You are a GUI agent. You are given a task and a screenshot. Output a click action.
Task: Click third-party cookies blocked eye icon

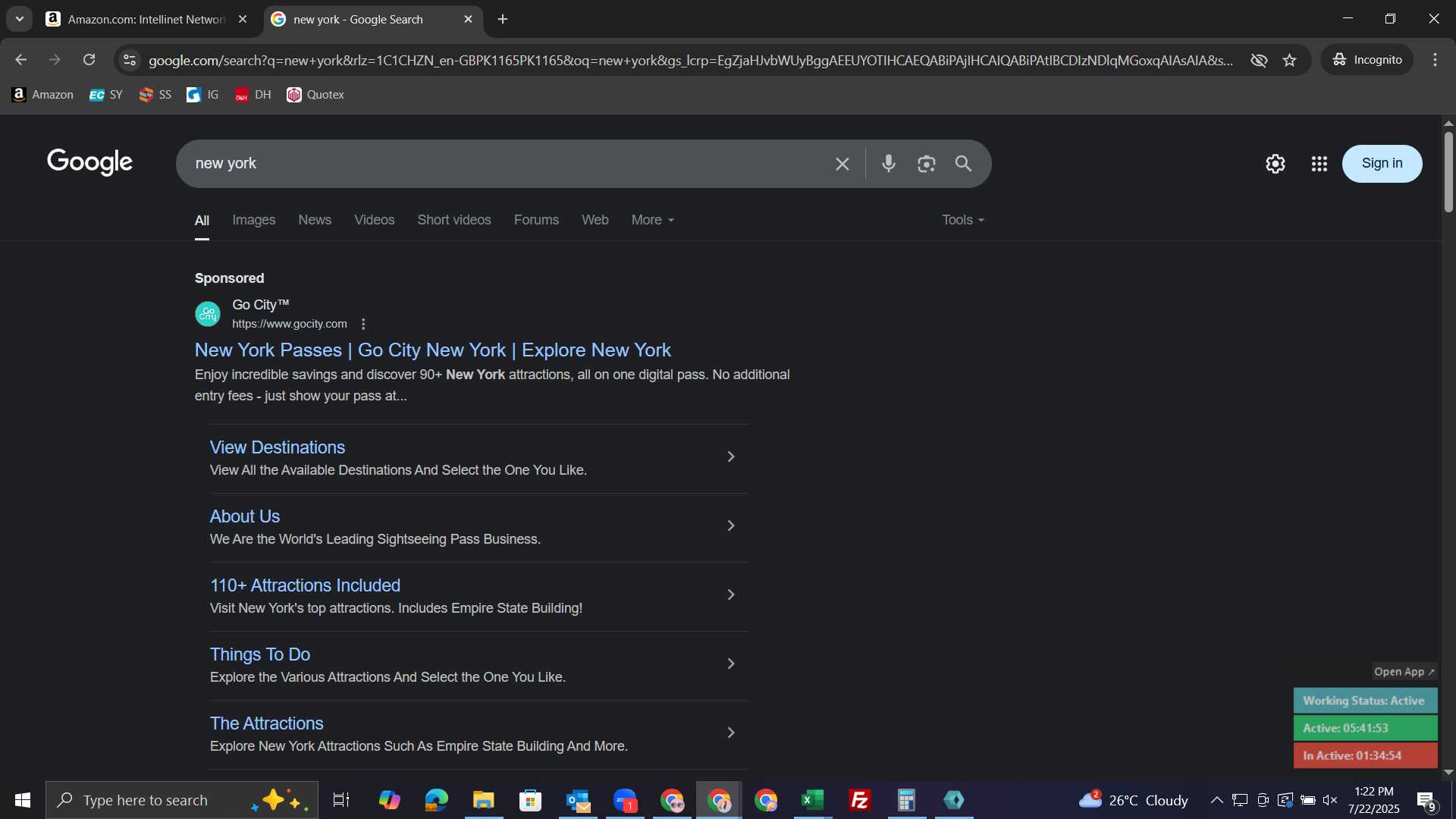point(1259,60)
